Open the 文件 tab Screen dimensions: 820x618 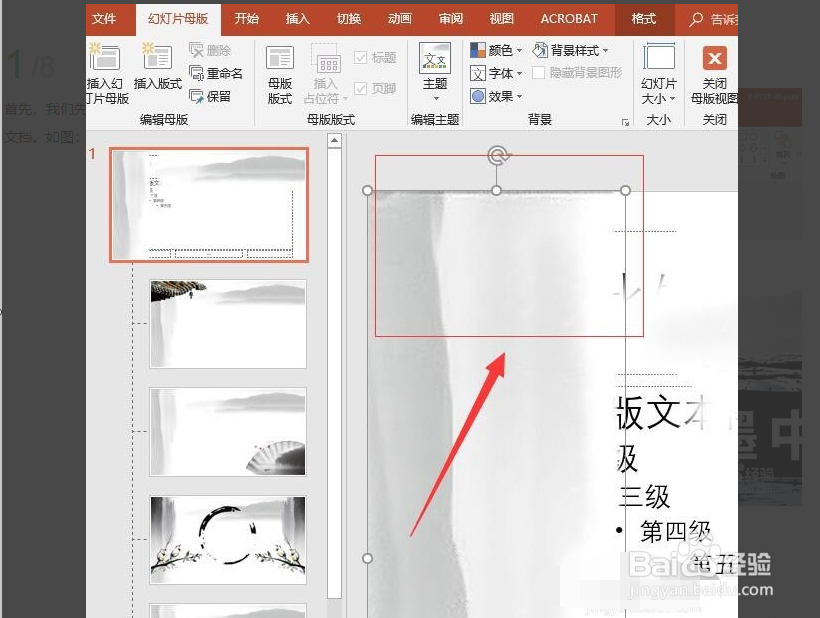click(104, 19)
